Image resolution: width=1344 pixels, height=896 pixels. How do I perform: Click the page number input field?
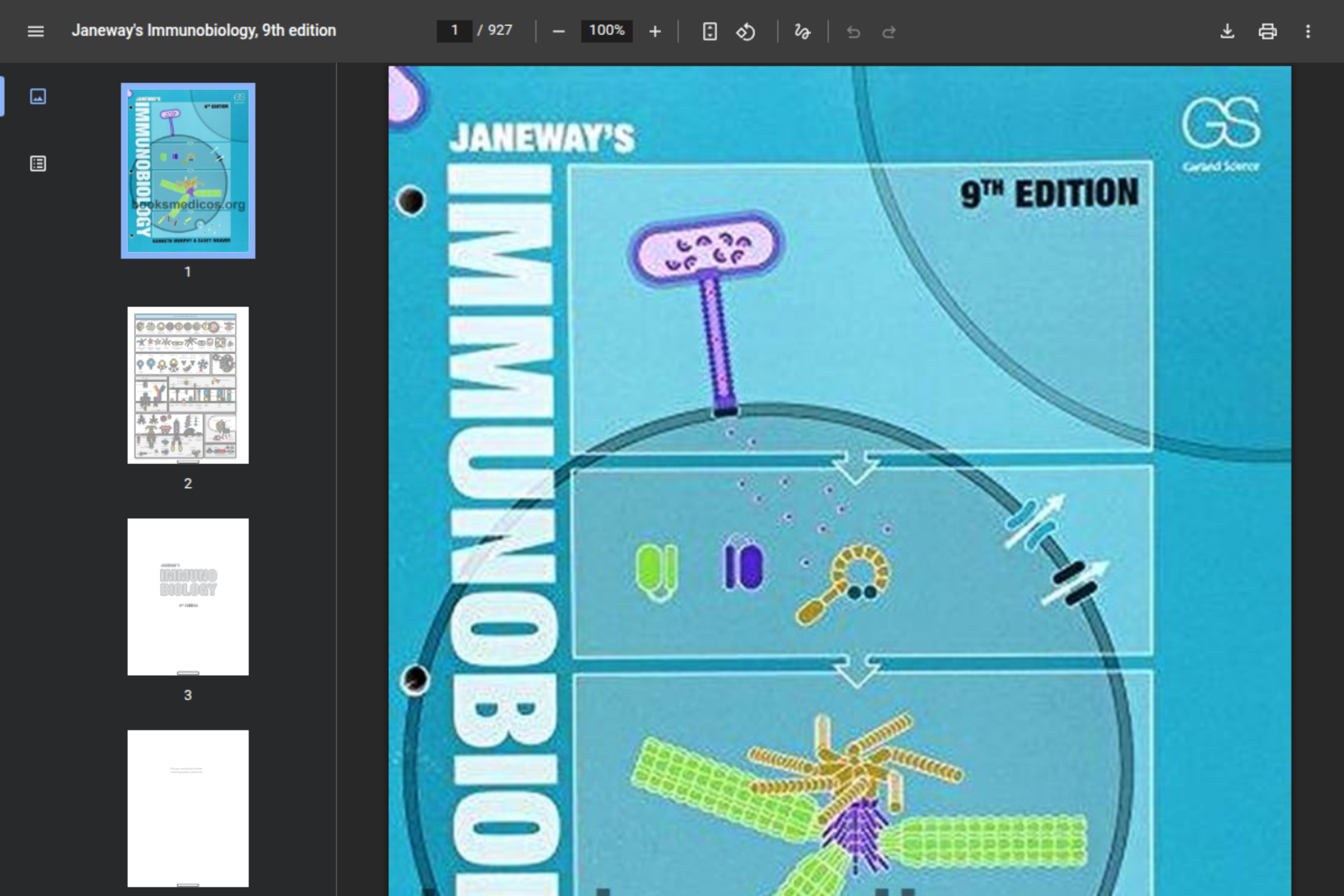click(454, 31)
